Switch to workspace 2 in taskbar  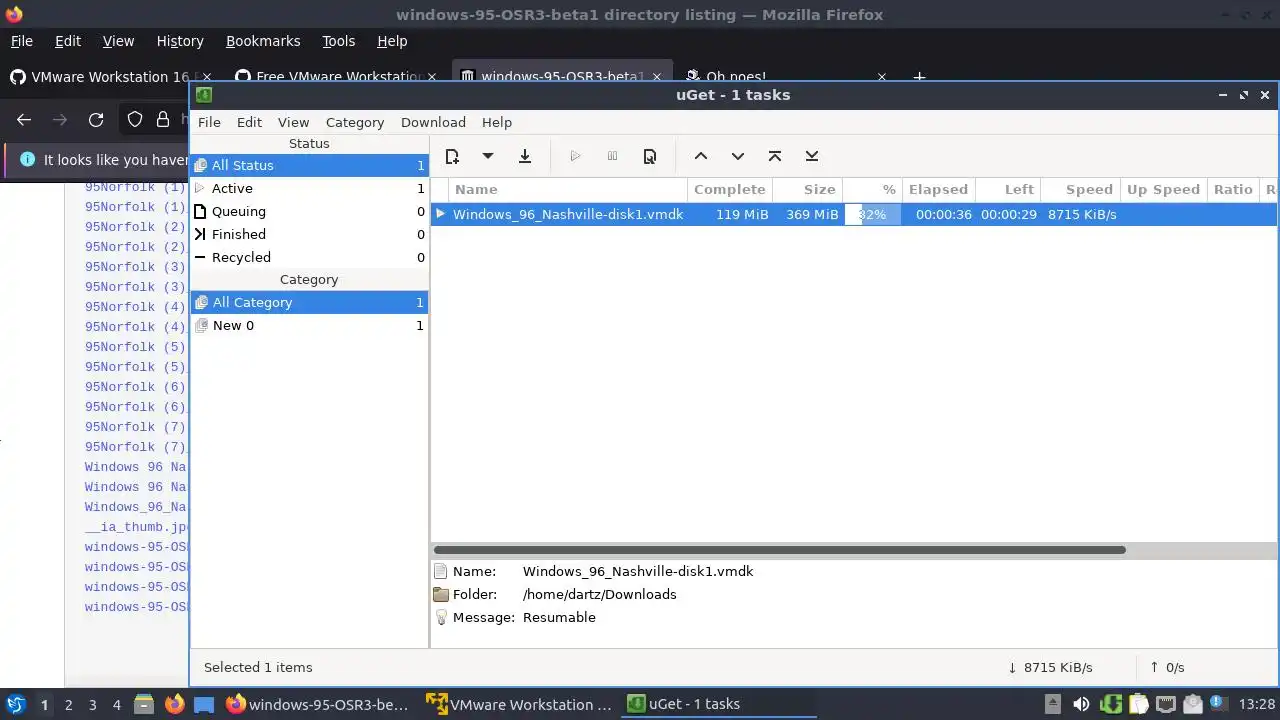tap(68, 704)
